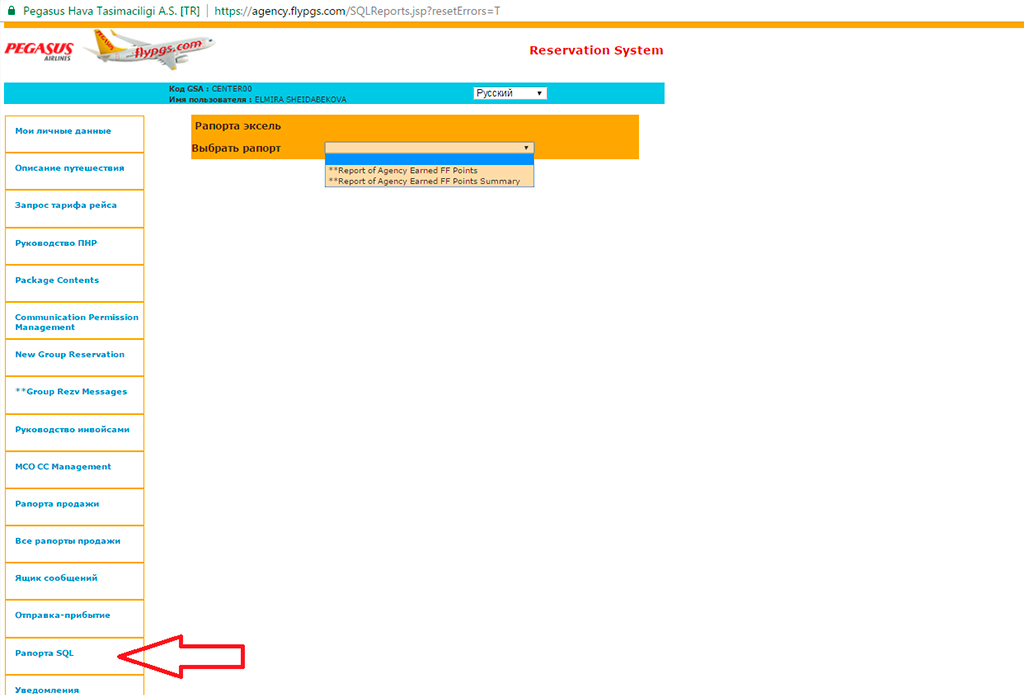The height and width of the screenshot is (695, 1024).
Task: Open Запрос тарифа рейса page
Action: click(x=66, y=205)
